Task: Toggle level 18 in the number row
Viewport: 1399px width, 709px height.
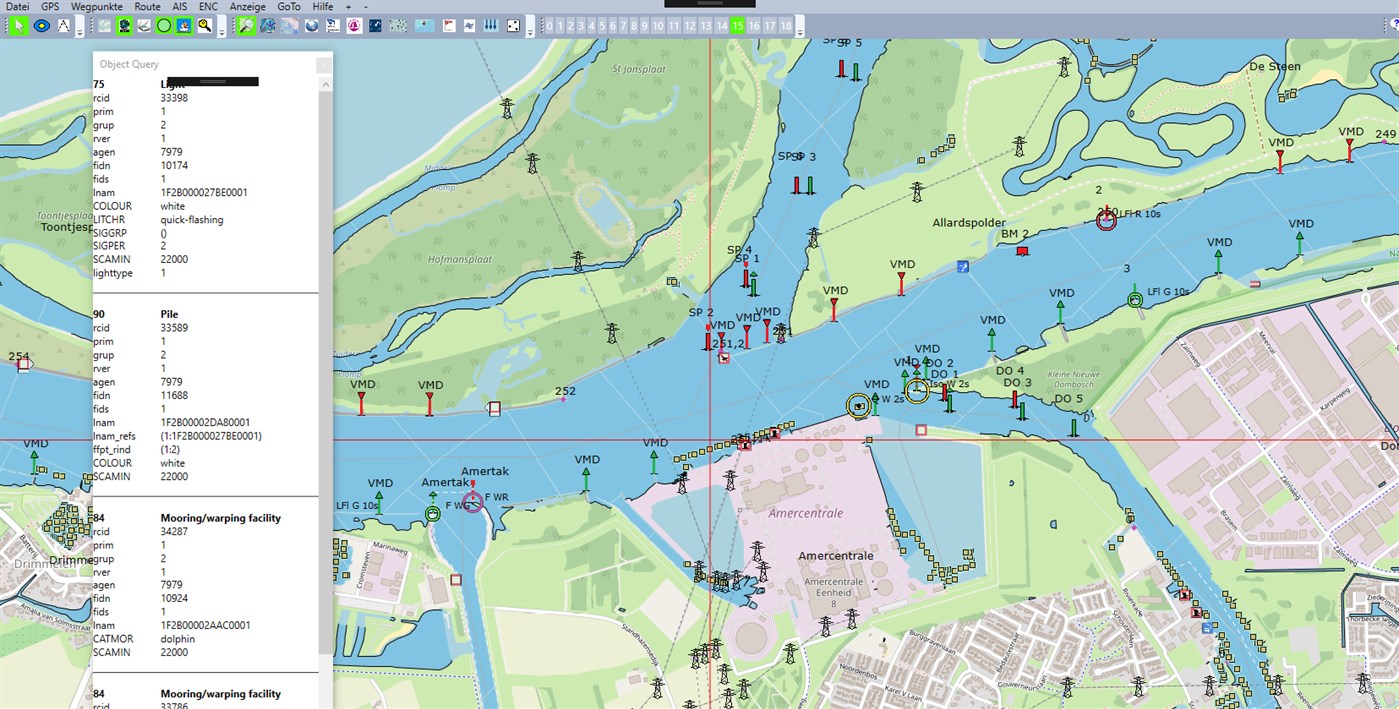Action: 785,24
